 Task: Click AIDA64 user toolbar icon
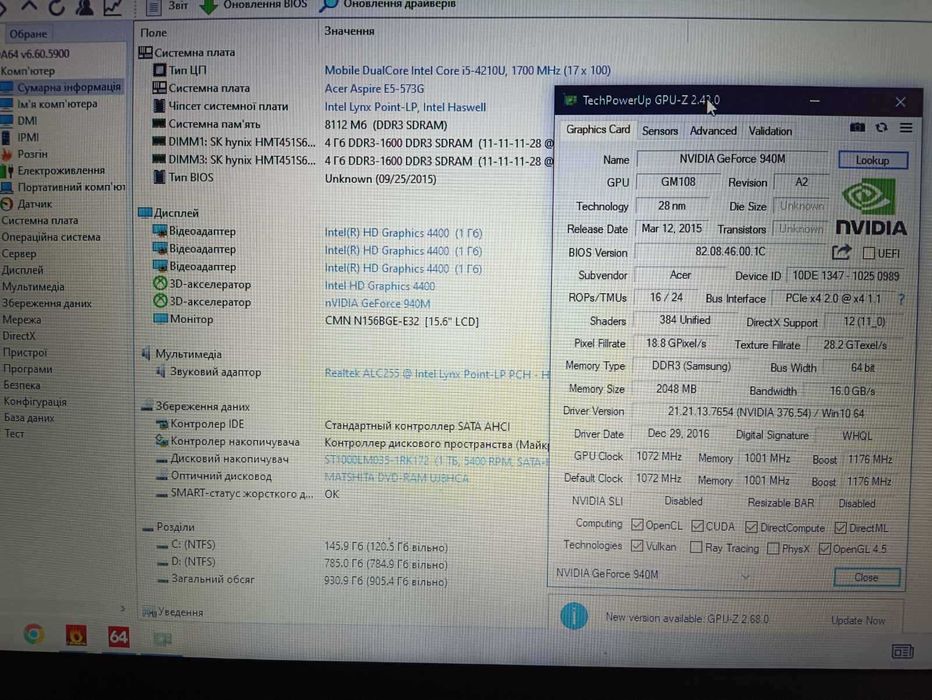(x=84, y=7)
